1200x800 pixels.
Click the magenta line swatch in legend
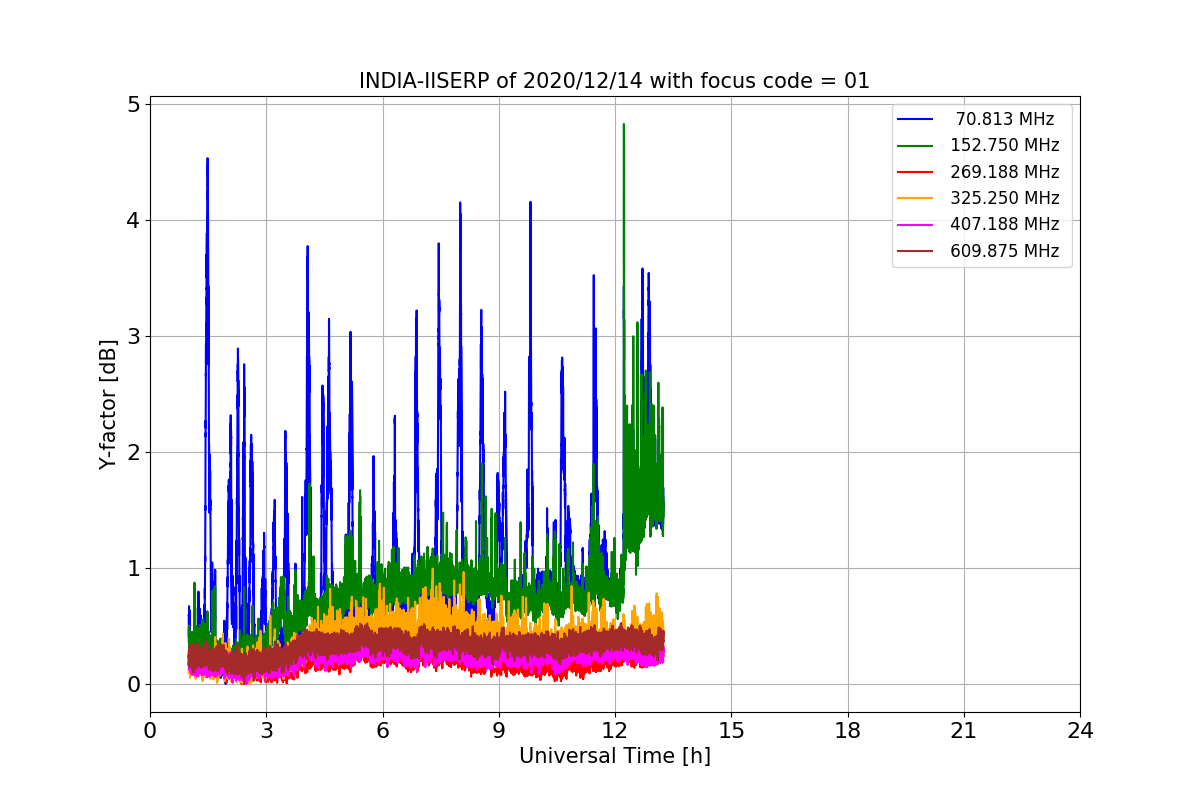click(x=915, y=225)
